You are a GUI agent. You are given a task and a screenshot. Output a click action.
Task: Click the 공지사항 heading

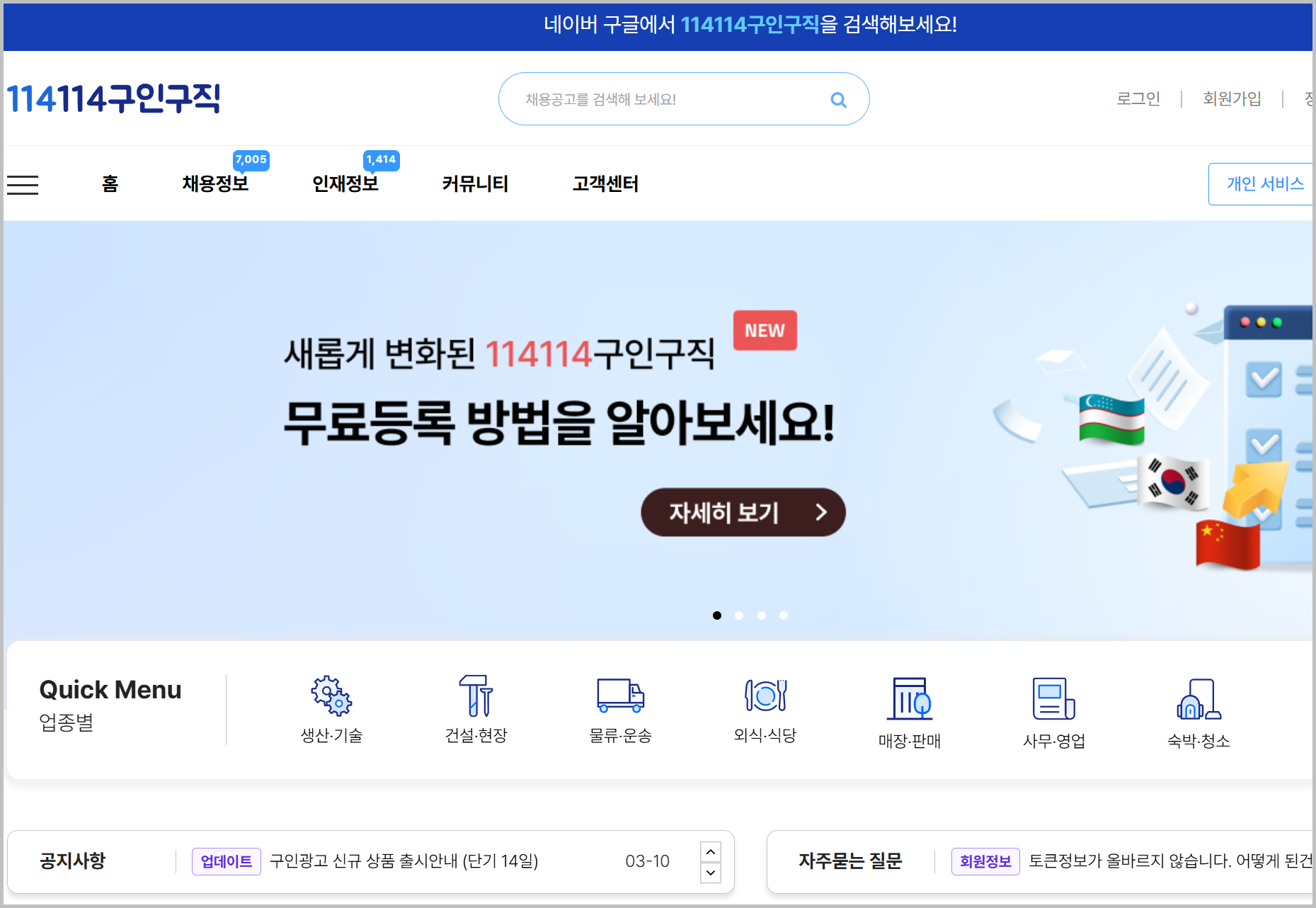click(72, 861)
